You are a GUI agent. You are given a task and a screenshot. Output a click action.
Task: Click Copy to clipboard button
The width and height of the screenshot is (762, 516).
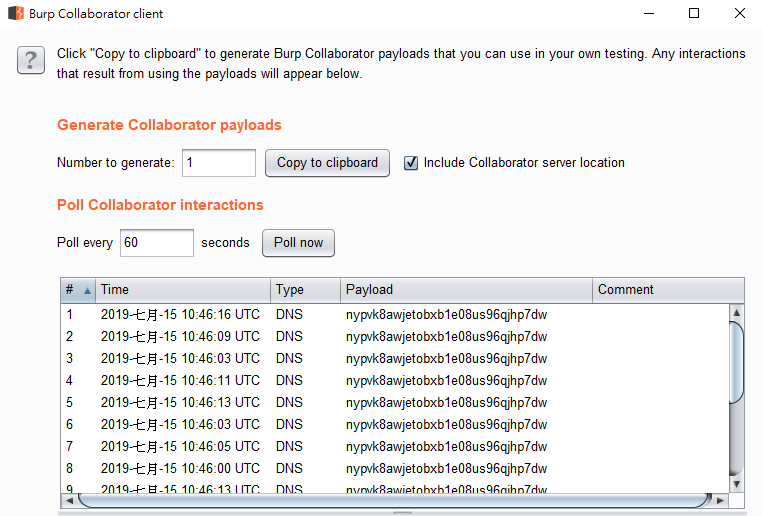(327, 163)
